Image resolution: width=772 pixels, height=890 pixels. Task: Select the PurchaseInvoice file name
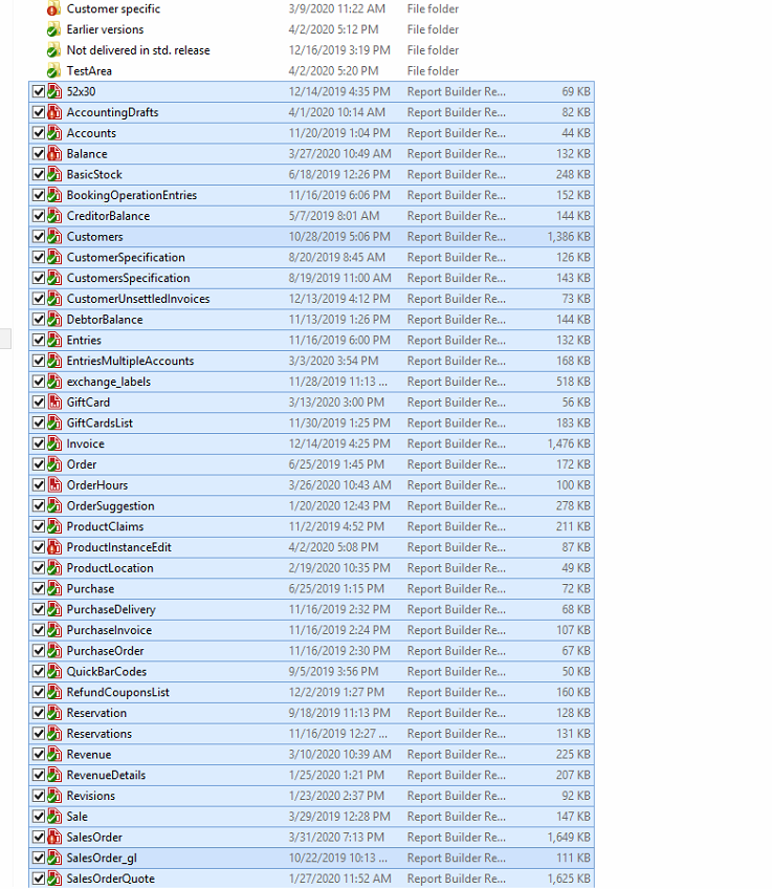(109, 630)
